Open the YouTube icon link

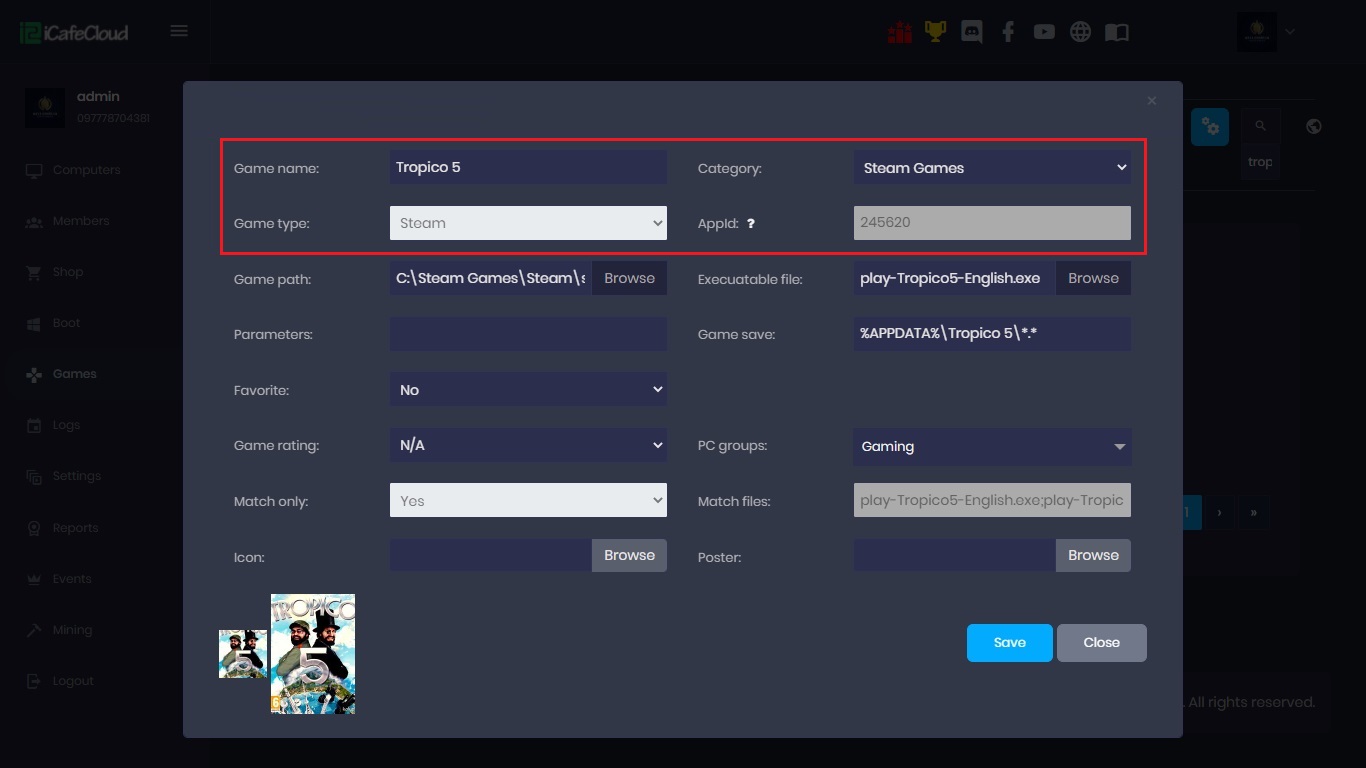(1044, 32)
